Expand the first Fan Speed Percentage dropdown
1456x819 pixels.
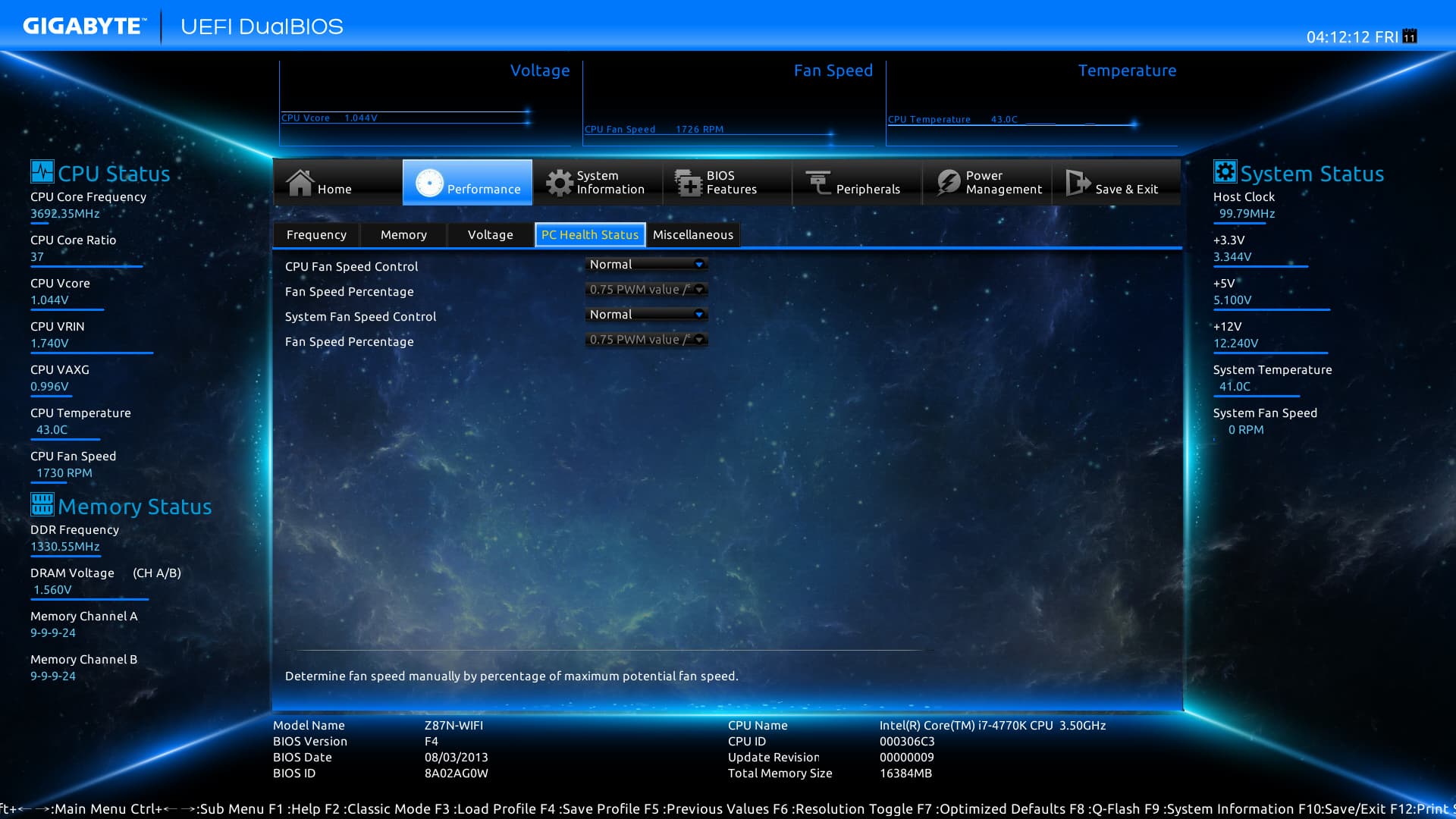(x=646, y=289)
